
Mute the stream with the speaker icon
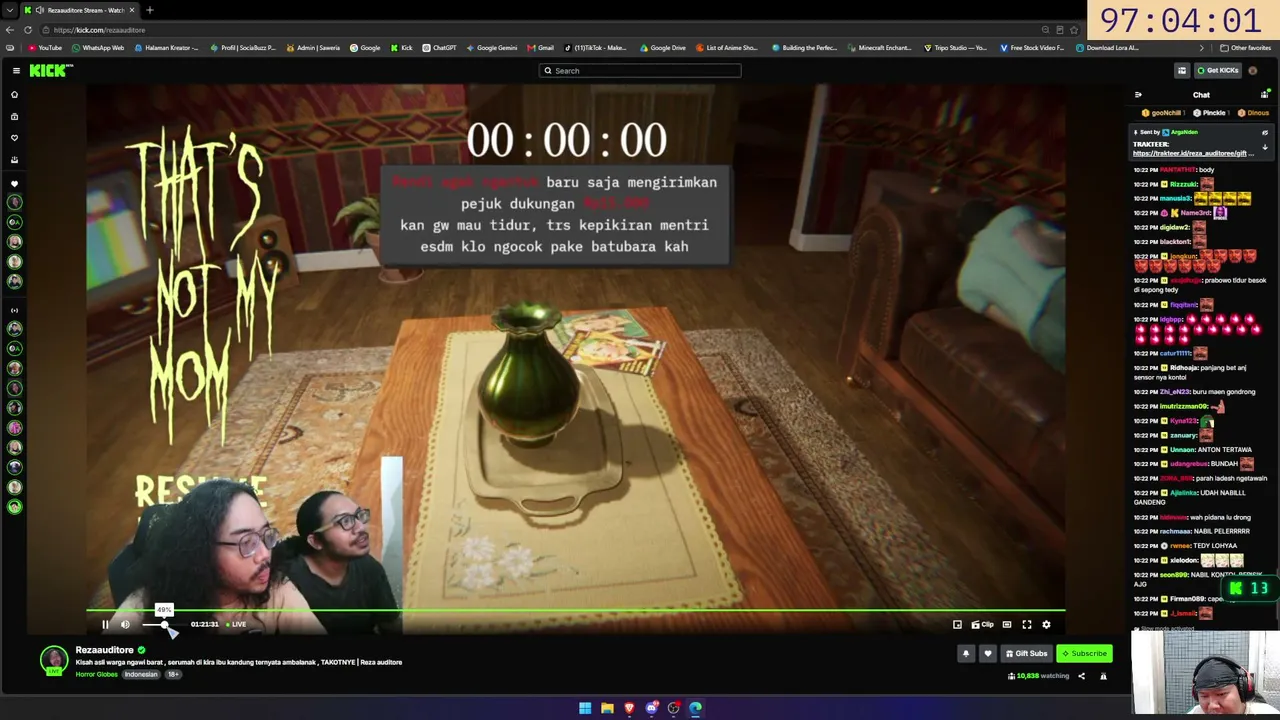pos(125,624)
